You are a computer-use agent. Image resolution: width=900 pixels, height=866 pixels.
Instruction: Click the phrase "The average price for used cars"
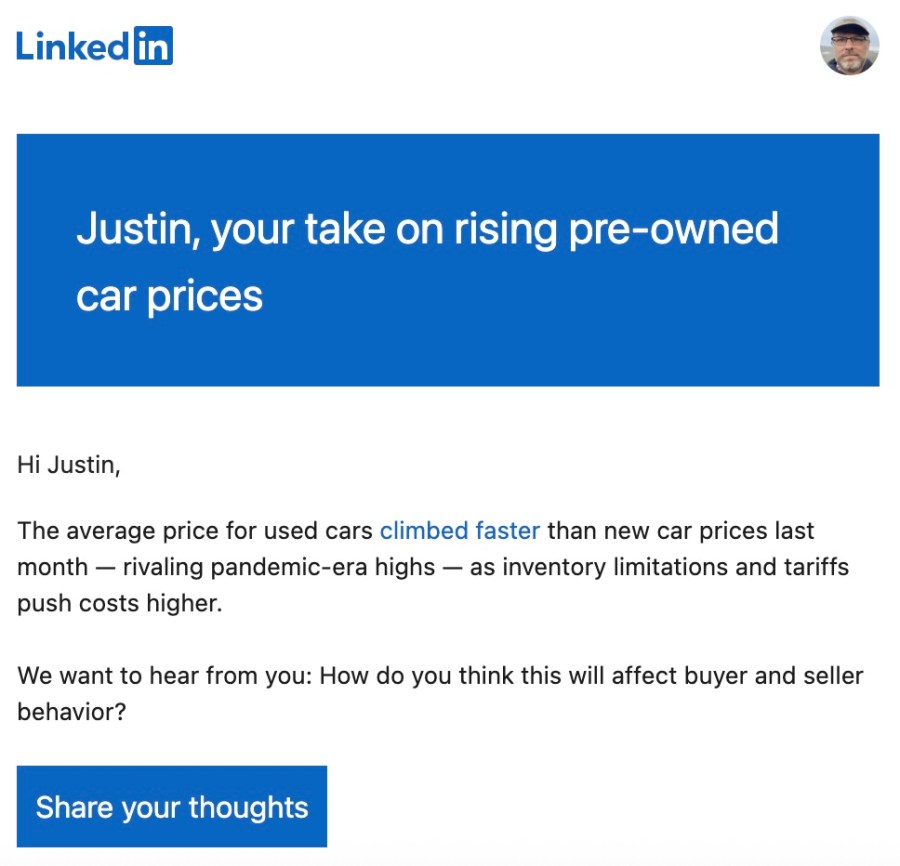point(195,530)
